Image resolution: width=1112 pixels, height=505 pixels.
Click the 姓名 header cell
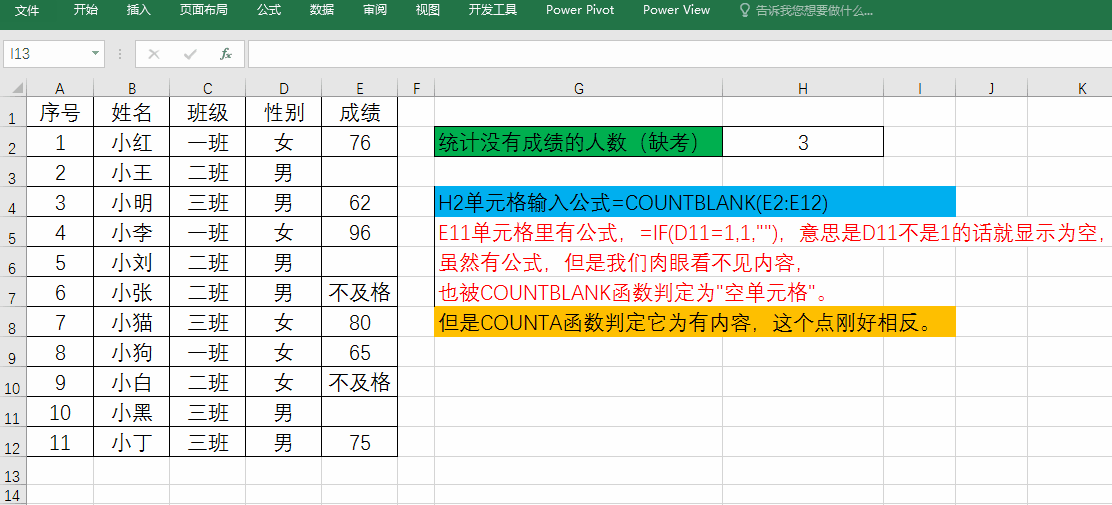(132, 112)
